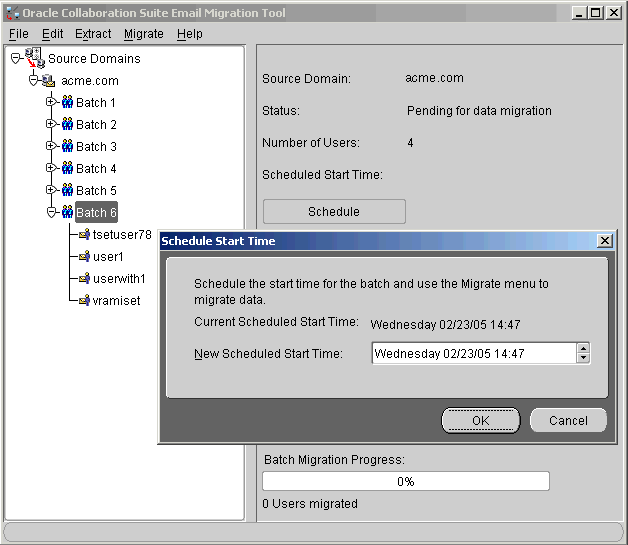Select the Batch 5 label
628x545 pixels.
pos(96,191)
